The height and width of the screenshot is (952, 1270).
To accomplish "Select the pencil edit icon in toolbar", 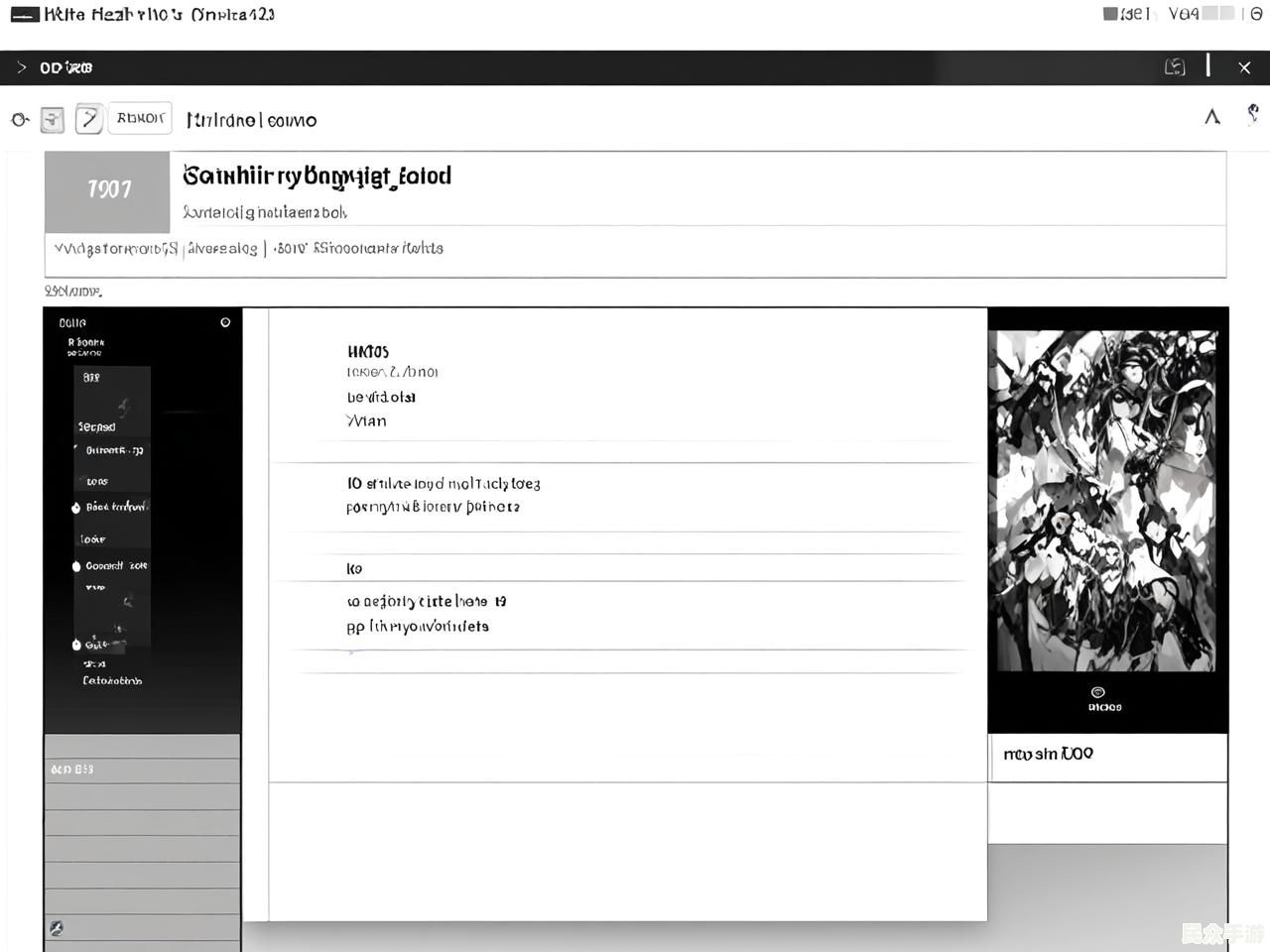I will [x=89, y=119].
